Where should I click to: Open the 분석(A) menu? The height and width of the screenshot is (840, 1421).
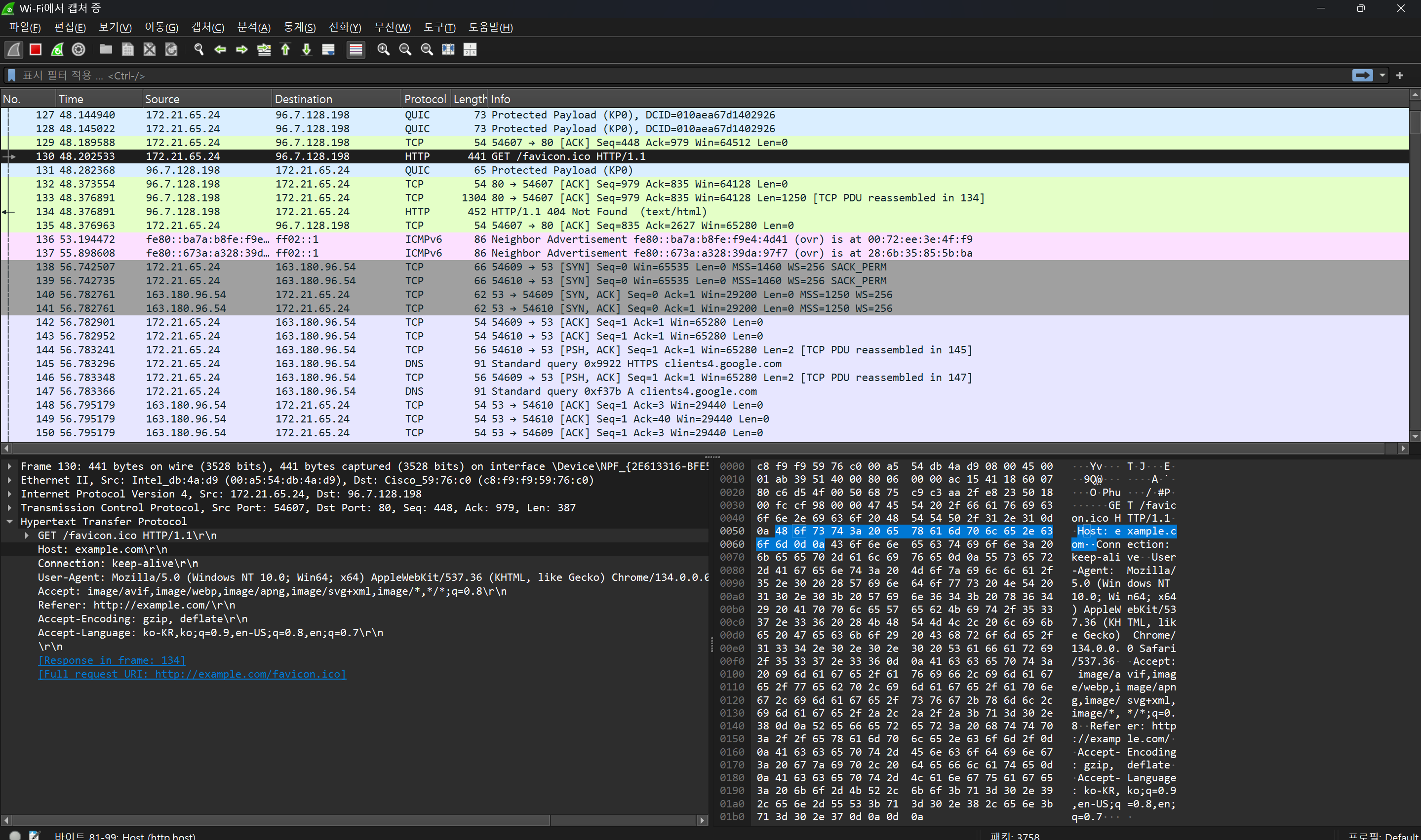point(254,27)
